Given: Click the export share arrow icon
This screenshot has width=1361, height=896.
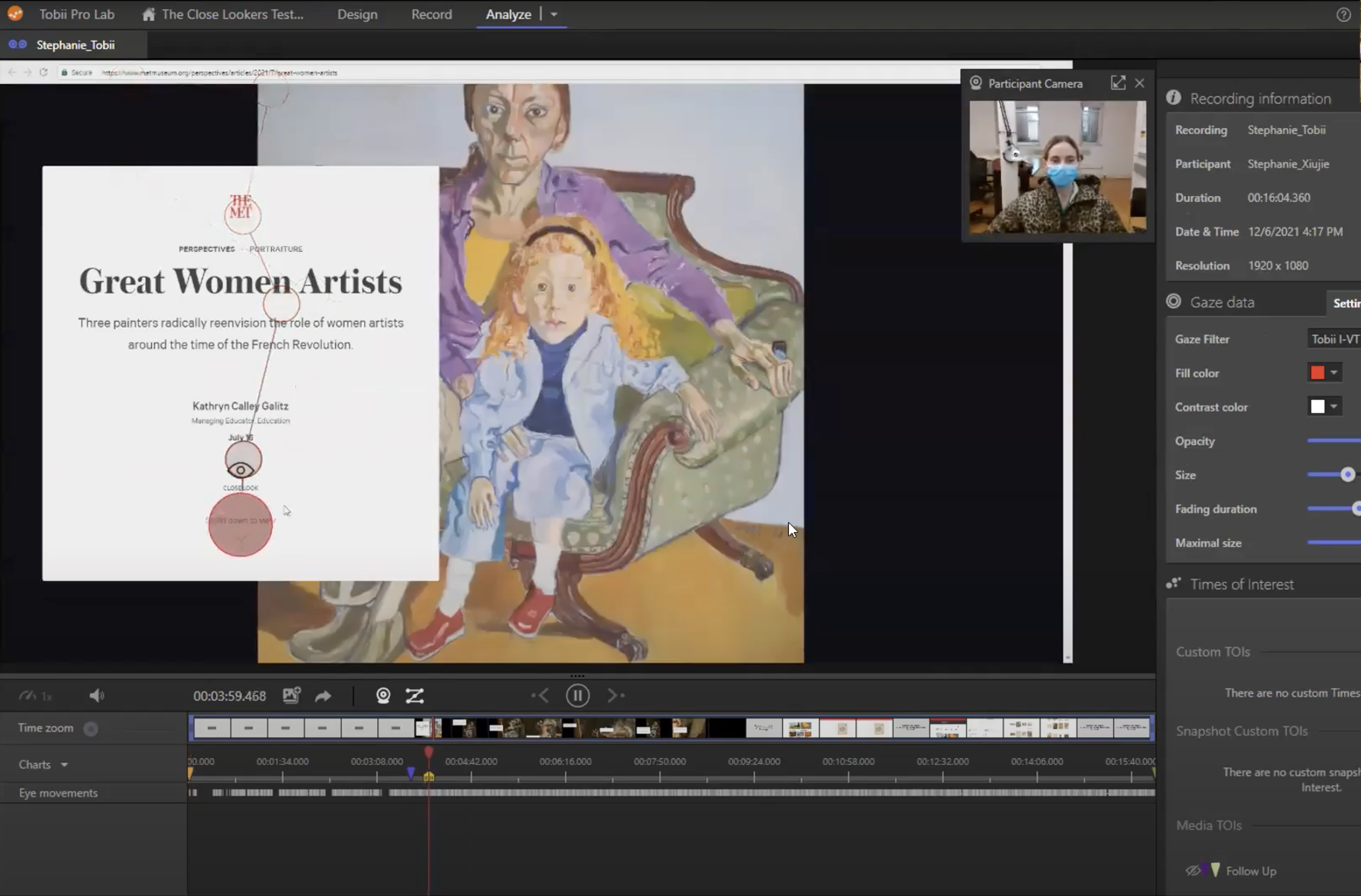Looking at the screenshot, I should 323,696.
